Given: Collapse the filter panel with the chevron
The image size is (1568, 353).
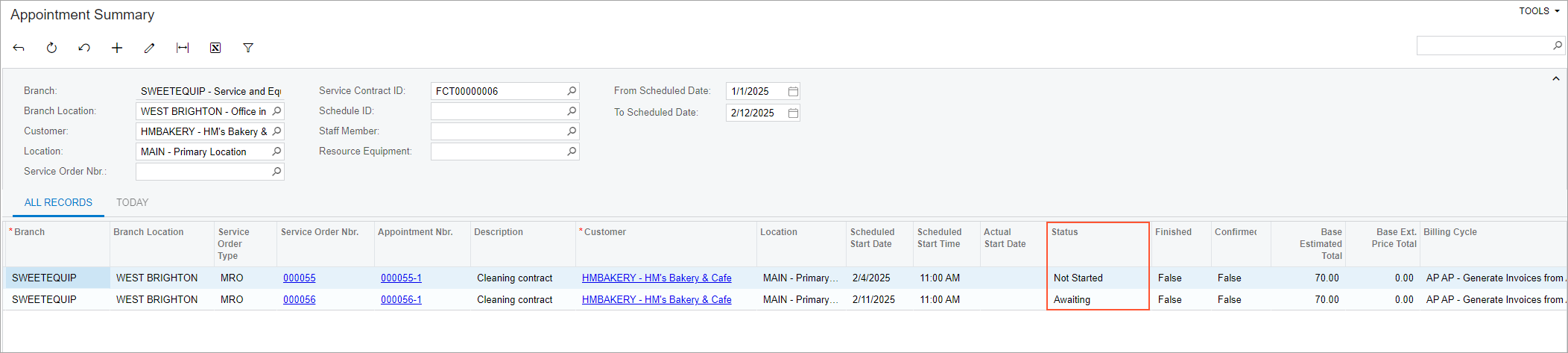Looking at the screenshot, I should (x=1556, y=78).
